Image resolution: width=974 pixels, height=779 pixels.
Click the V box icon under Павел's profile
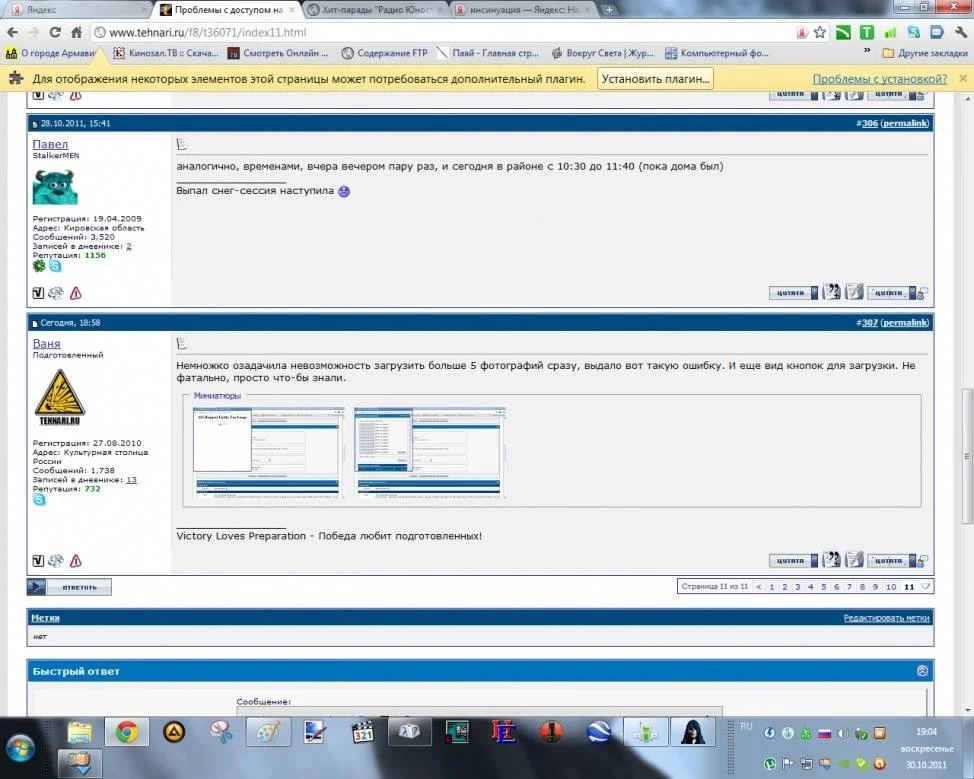[38, 293]
